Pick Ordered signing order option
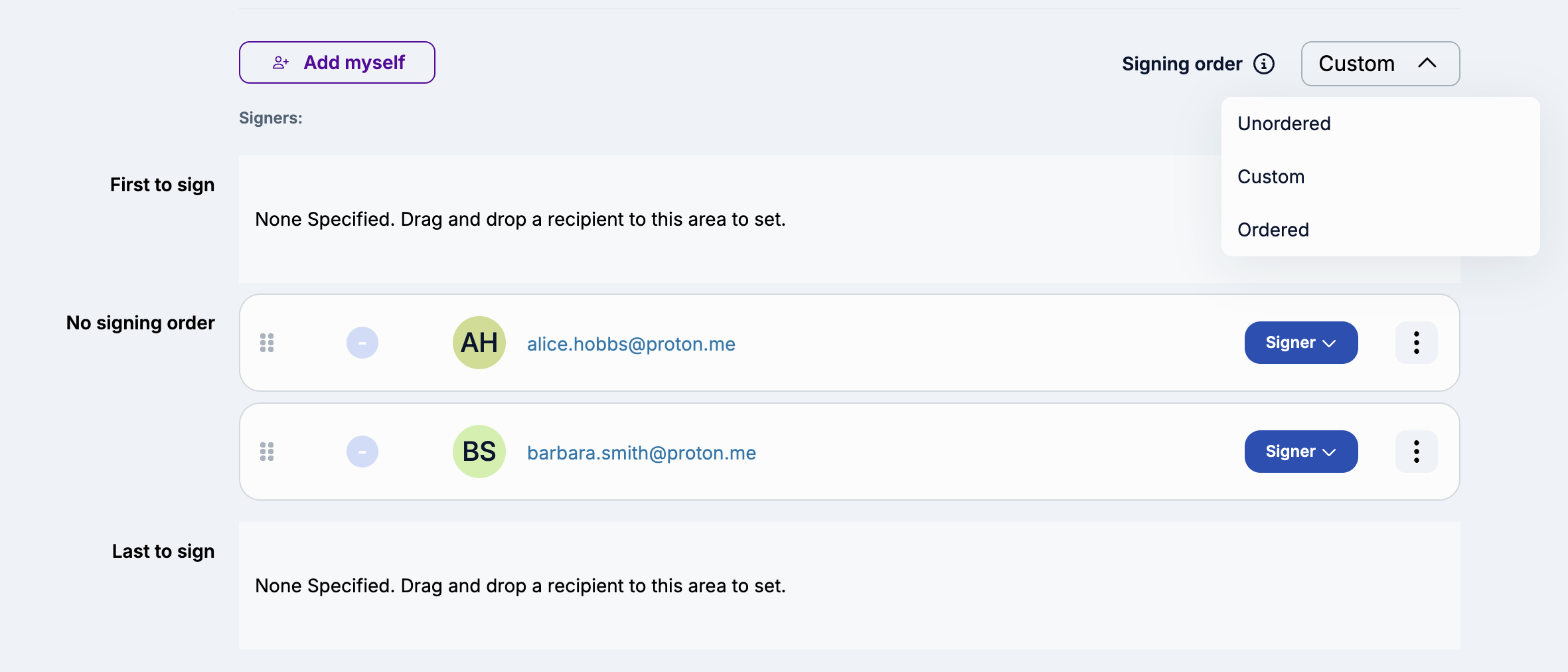This screenshot has height=672, width=1568. point(1273,230)
